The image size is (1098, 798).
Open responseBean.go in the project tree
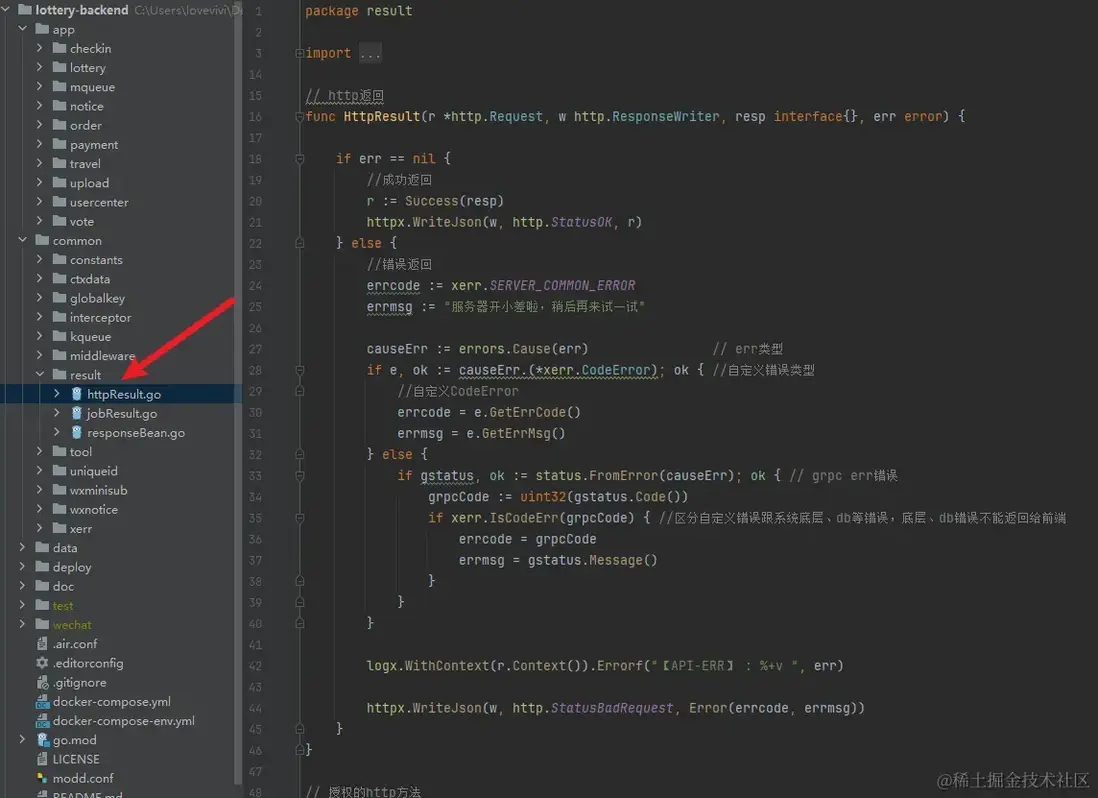coord(136,433)
